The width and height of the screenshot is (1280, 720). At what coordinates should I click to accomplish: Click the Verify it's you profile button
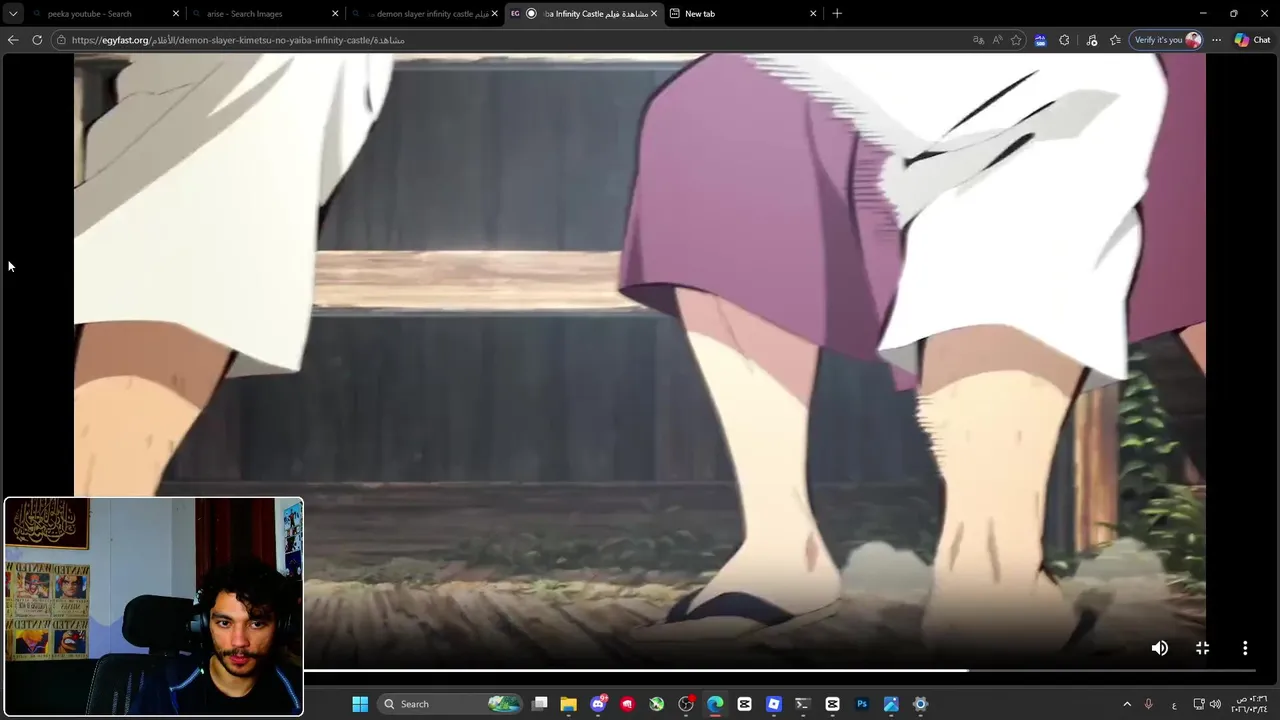1166,40
